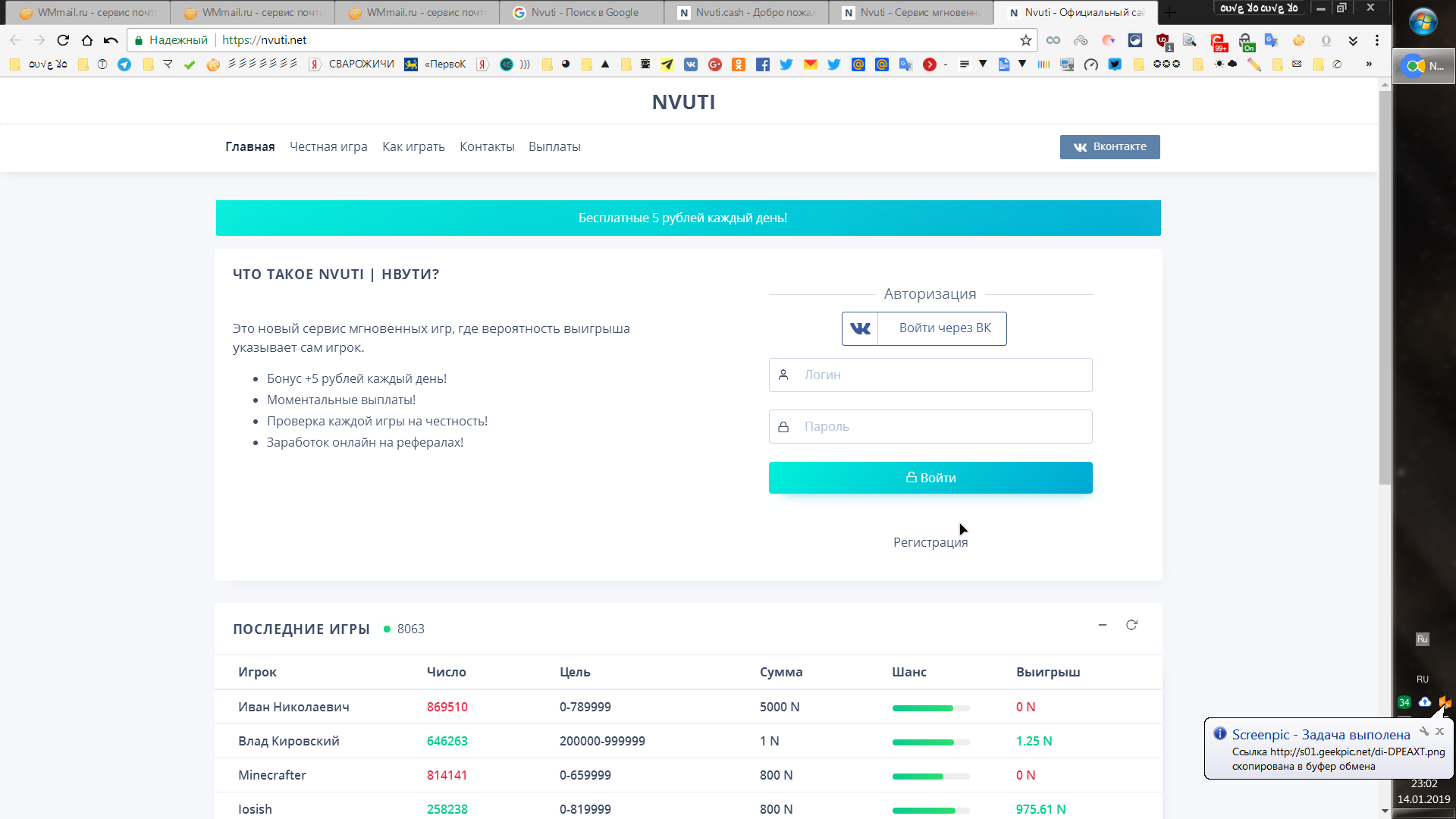This screenshot has width=1456, height=819.
Task: Open the Регистрация link
Action: (x=930, y=542)
